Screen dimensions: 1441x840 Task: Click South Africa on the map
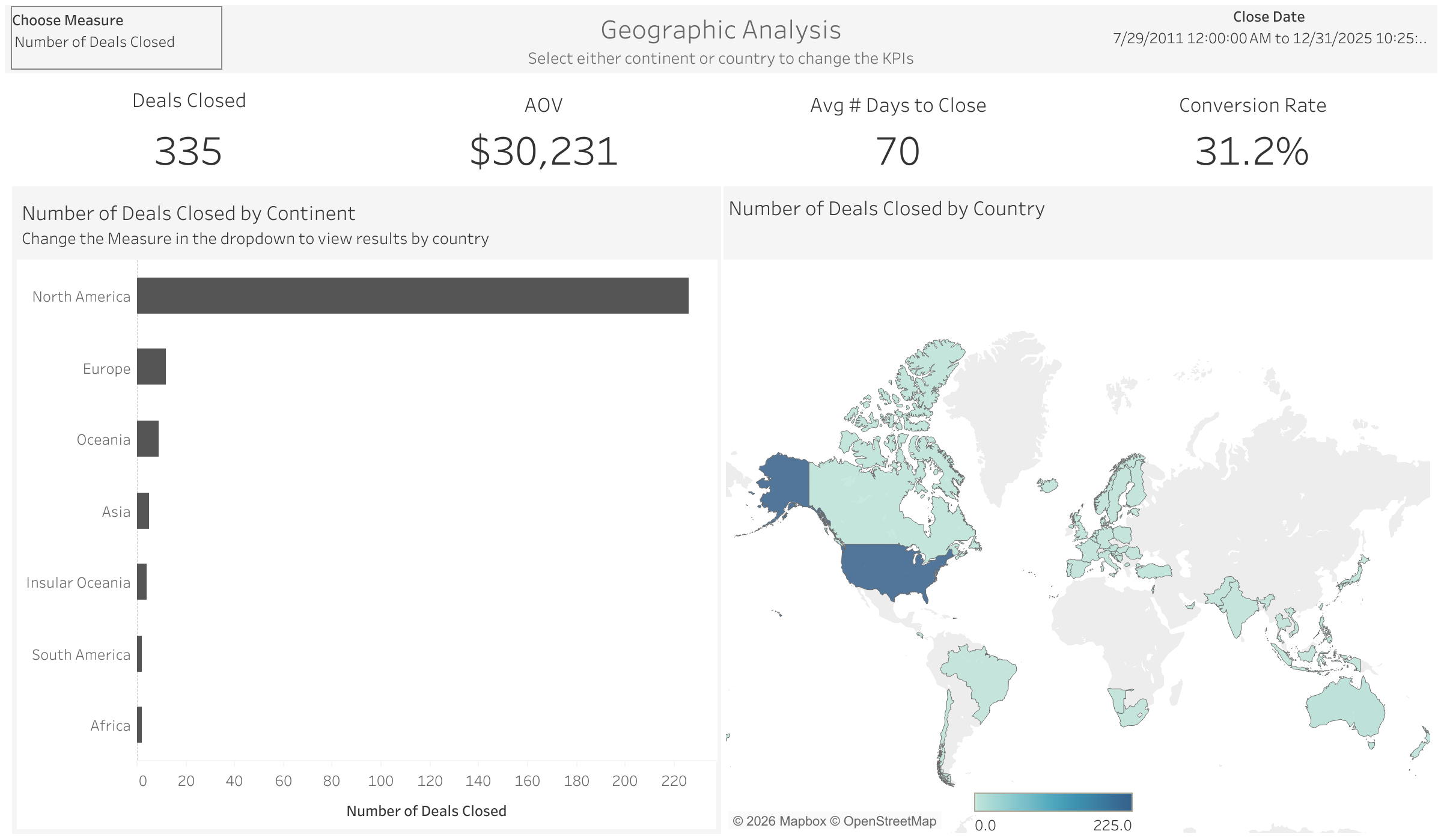coord(1133,715)
